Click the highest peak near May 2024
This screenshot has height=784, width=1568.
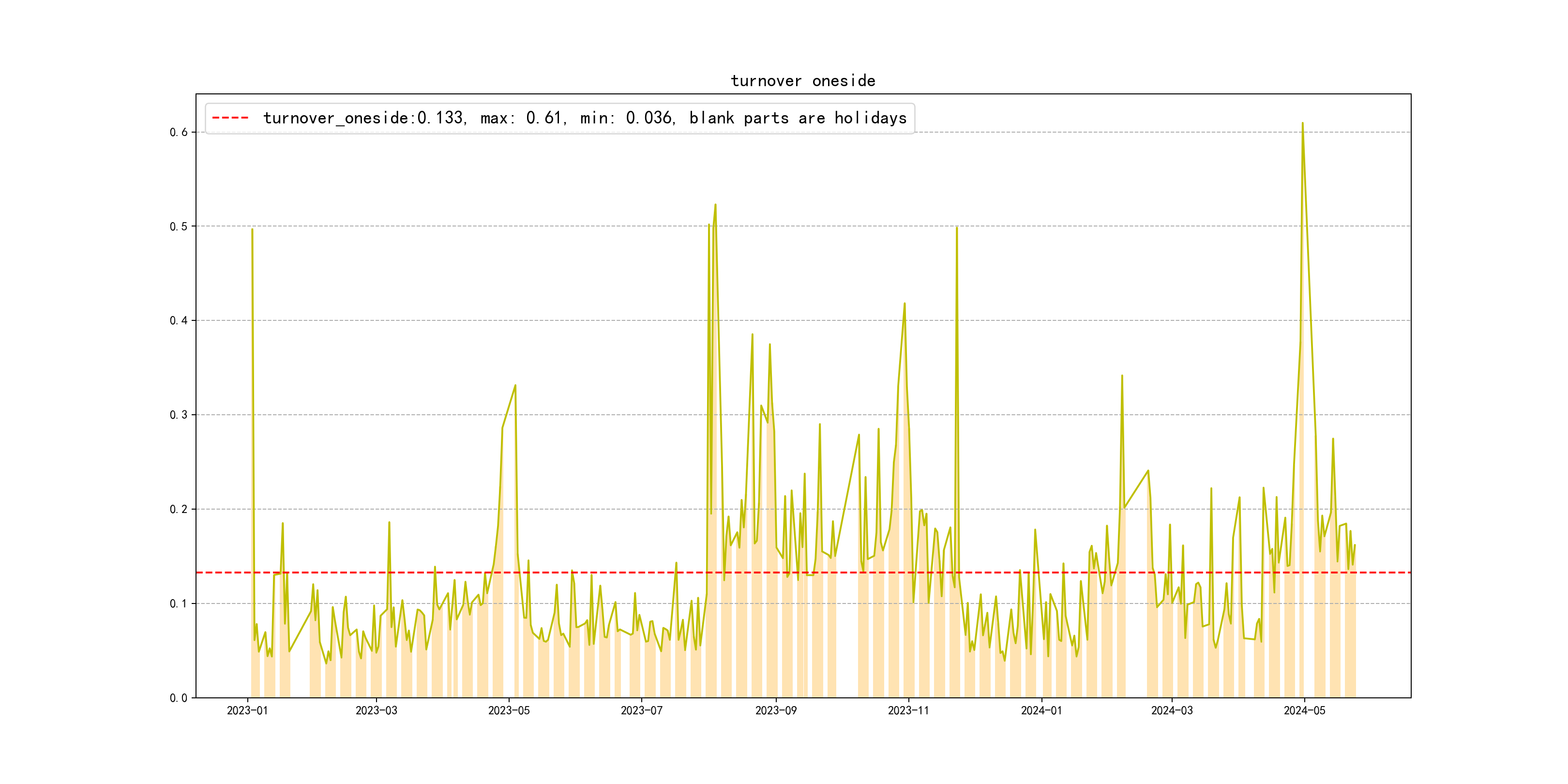(x=1302, y=123)
